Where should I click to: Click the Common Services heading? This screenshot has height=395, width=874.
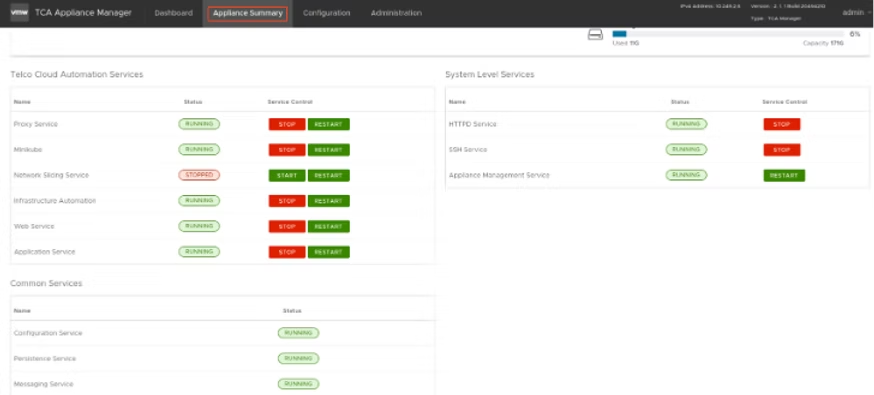pyautogui.click(x=46, y=283)
